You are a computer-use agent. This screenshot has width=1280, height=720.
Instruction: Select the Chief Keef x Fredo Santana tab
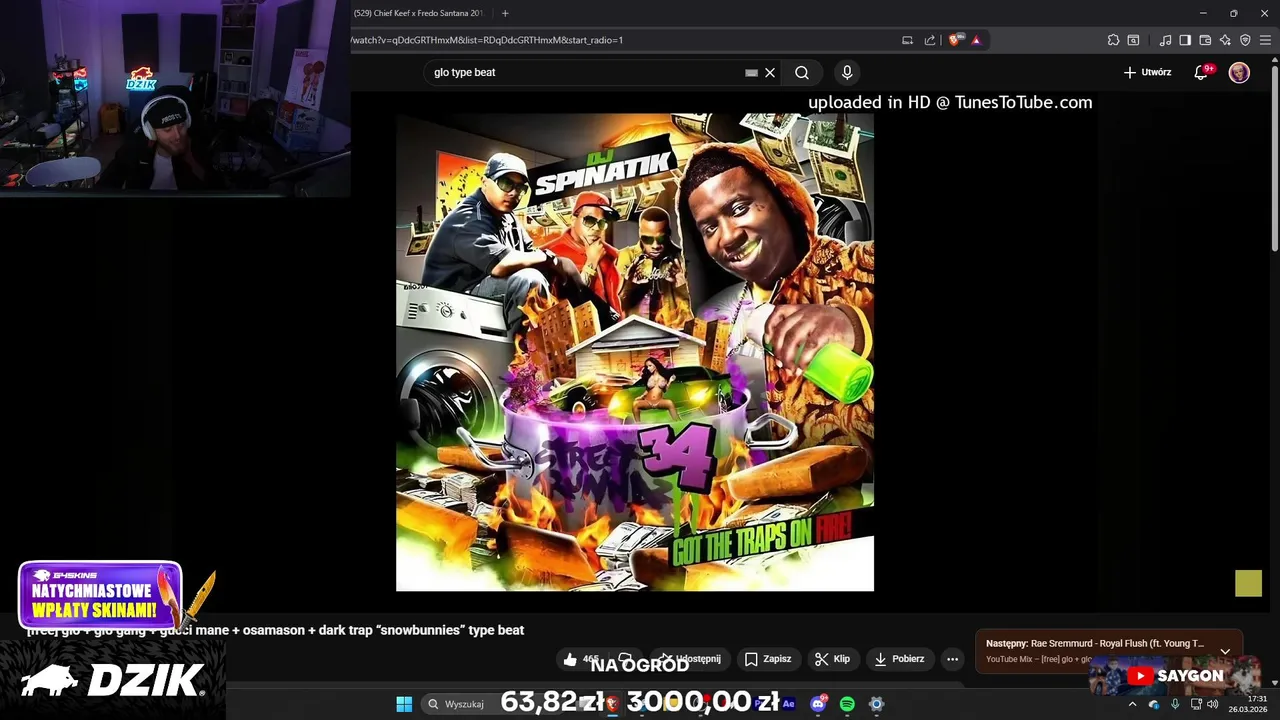click(420, 13)
